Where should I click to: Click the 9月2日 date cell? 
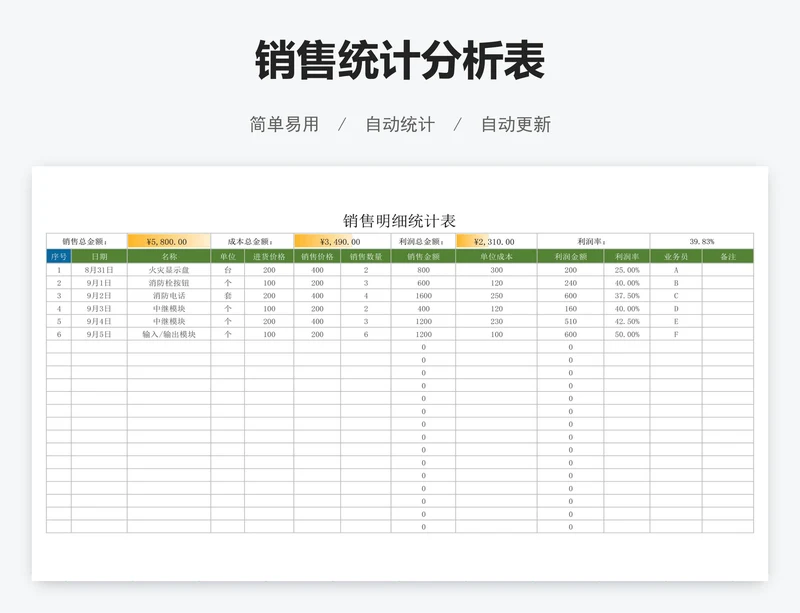click(99, 296)
